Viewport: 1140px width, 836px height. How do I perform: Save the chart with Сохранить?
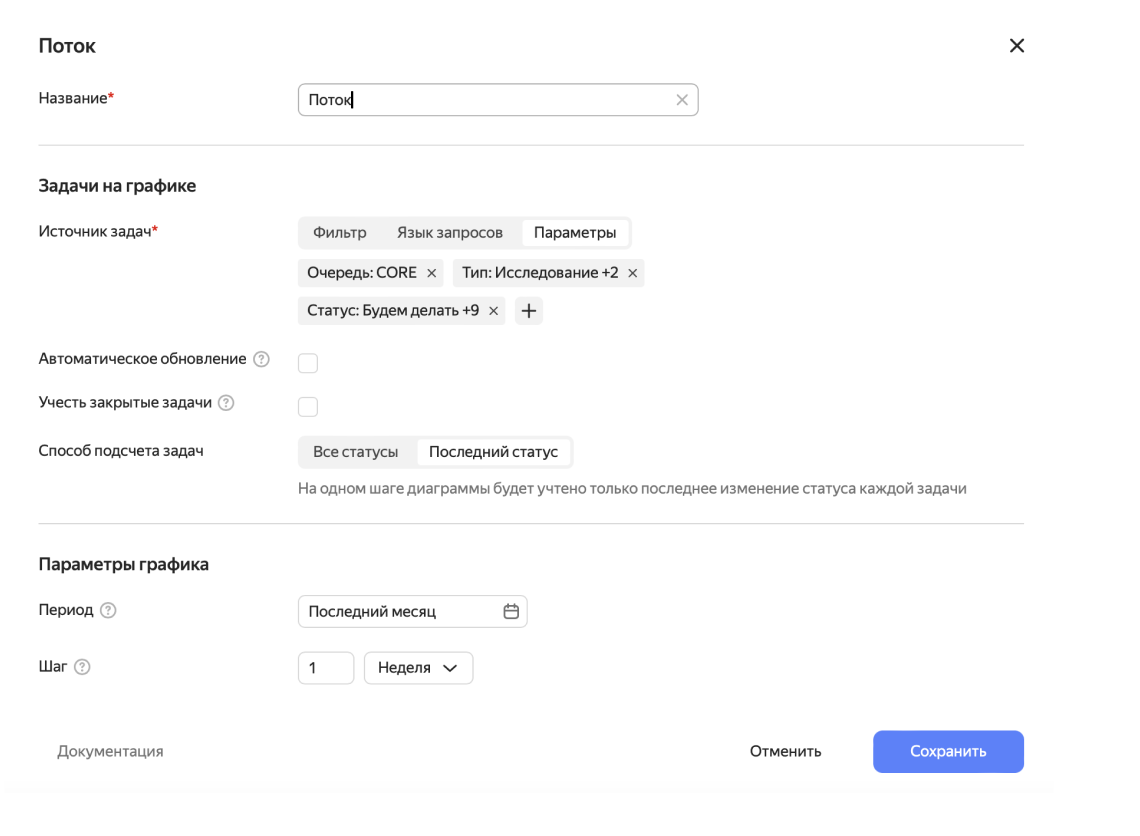pyautogui.click(x=948, y=751)
